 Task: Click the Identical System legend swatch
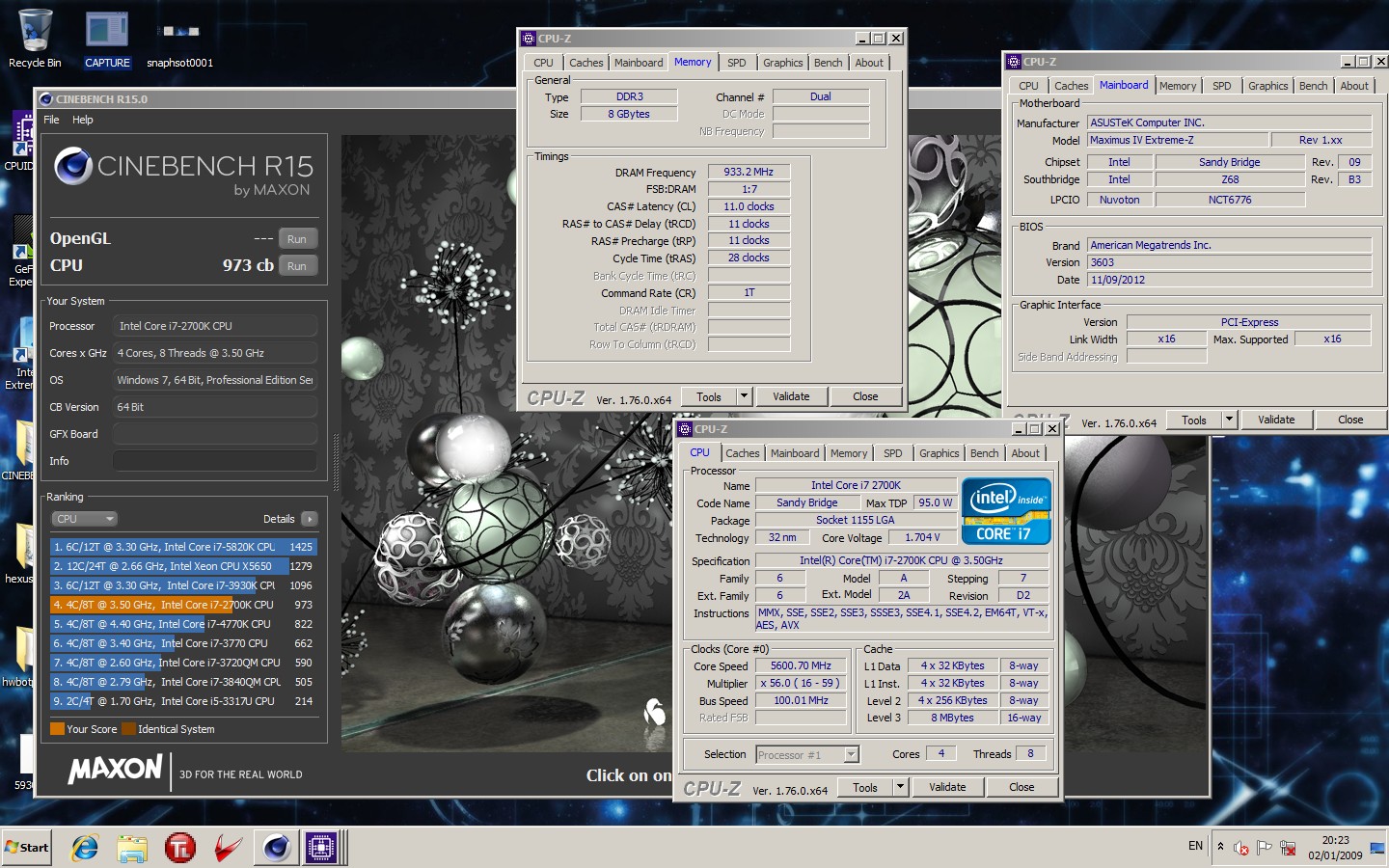pyautogui.click(x=128, y=729)
